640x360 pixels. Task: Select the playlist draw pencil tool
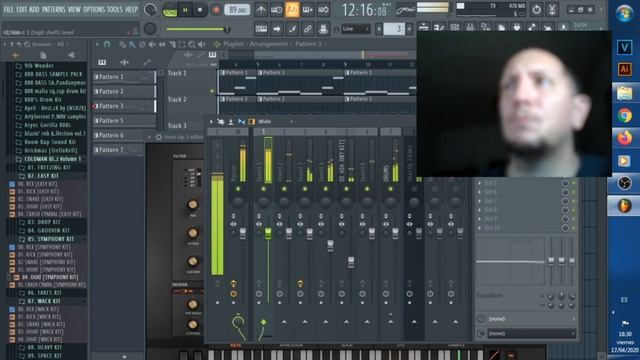click(x=122, y=44)
